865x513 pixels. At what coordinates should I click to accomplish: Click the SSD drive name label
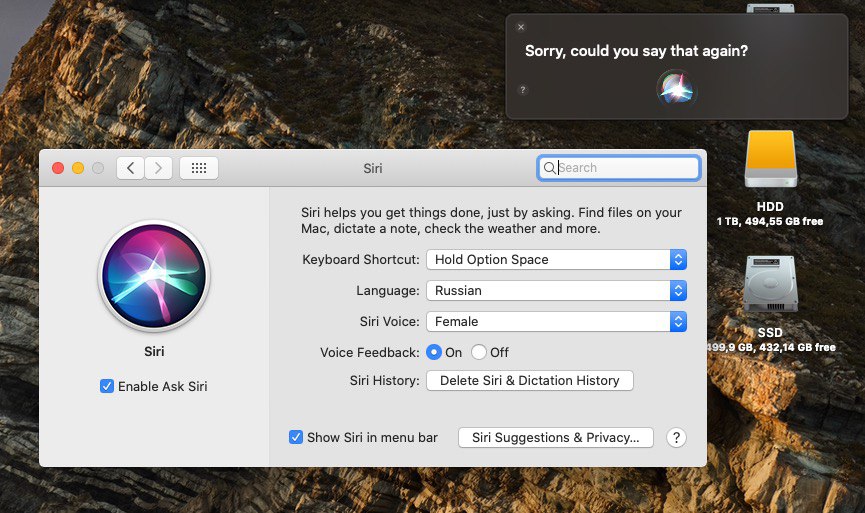click(770, 333)
